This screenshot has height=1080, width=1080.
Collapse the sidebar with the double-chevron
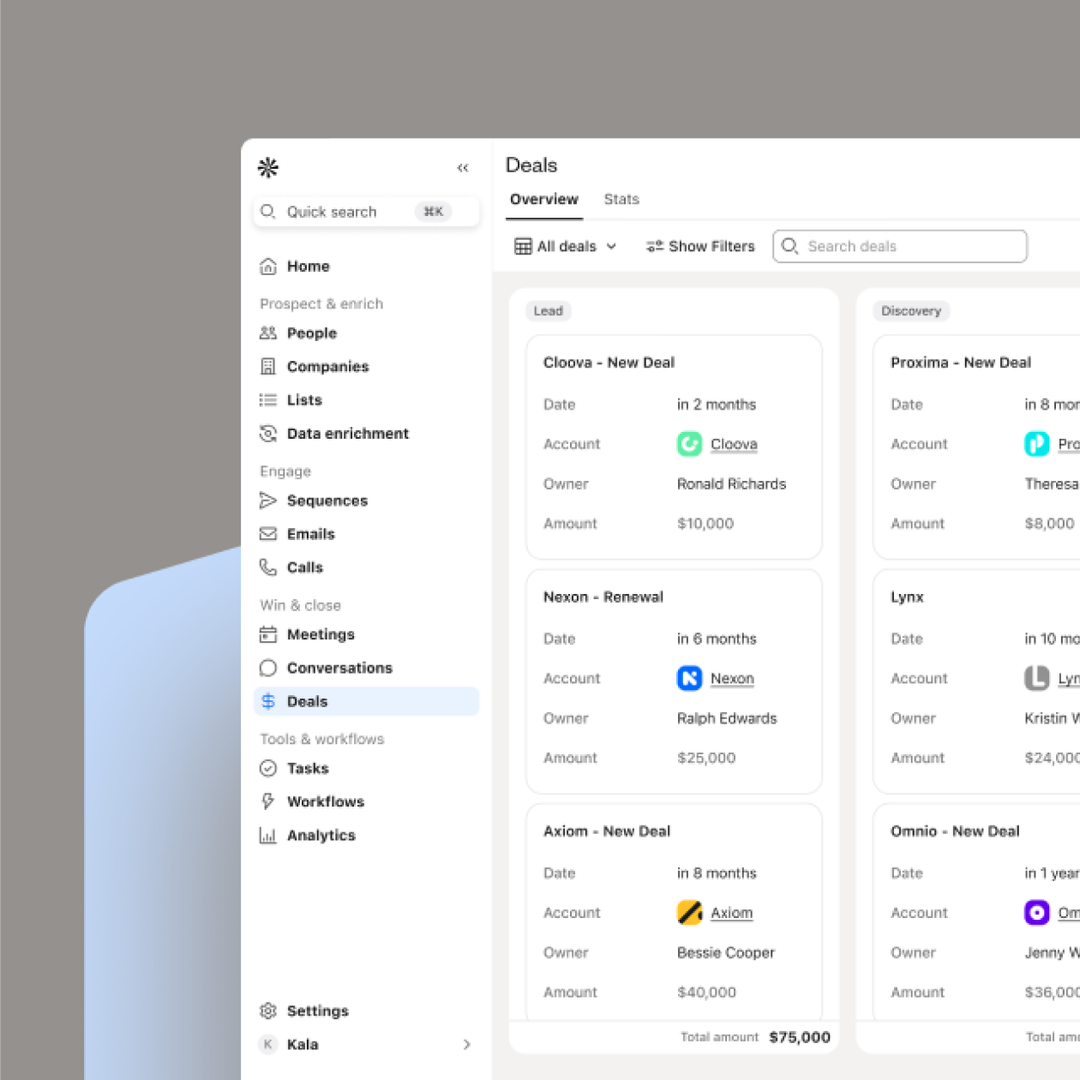click(462, 168)
